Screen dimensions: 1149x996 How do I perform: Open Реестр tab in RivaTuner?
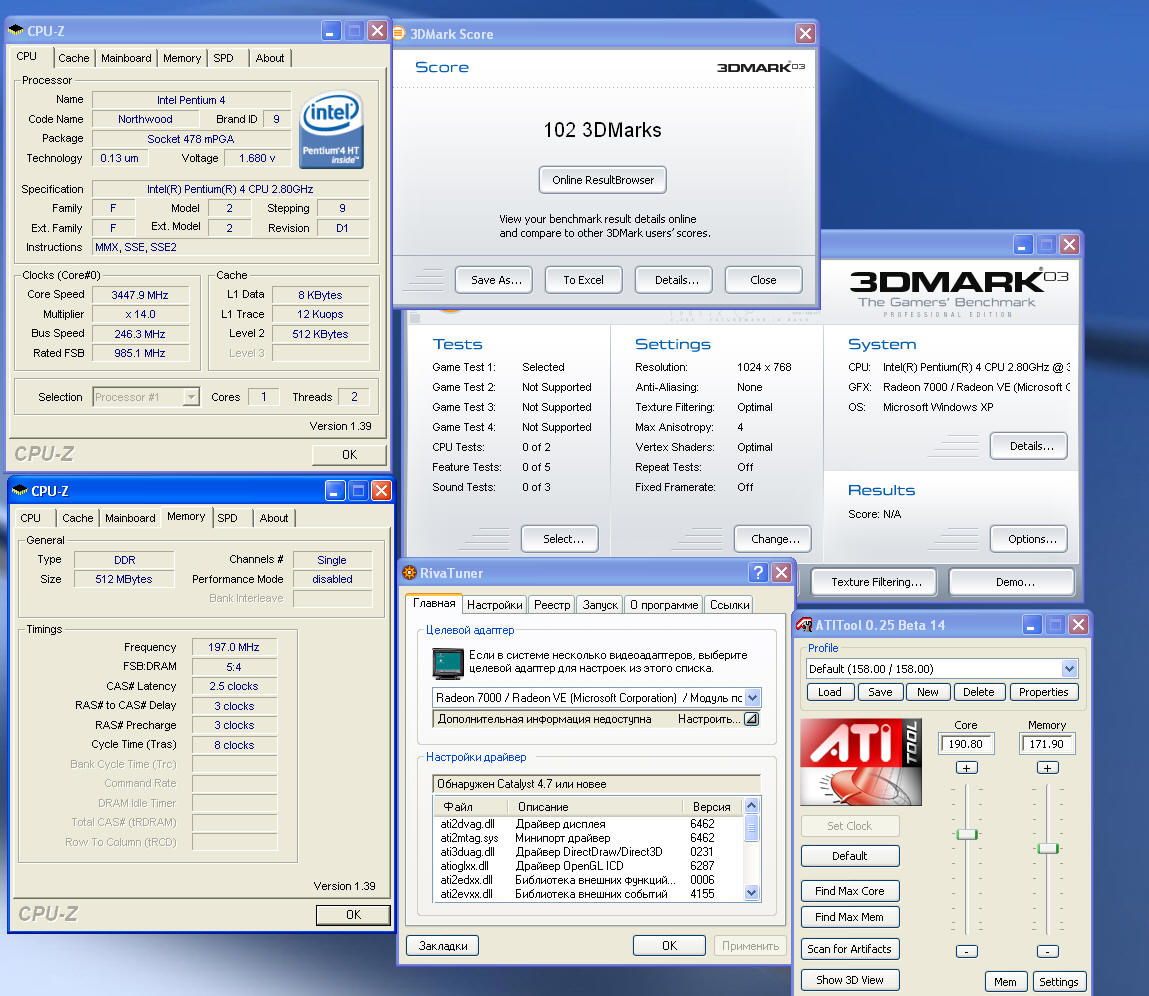(x=552, y=605)
